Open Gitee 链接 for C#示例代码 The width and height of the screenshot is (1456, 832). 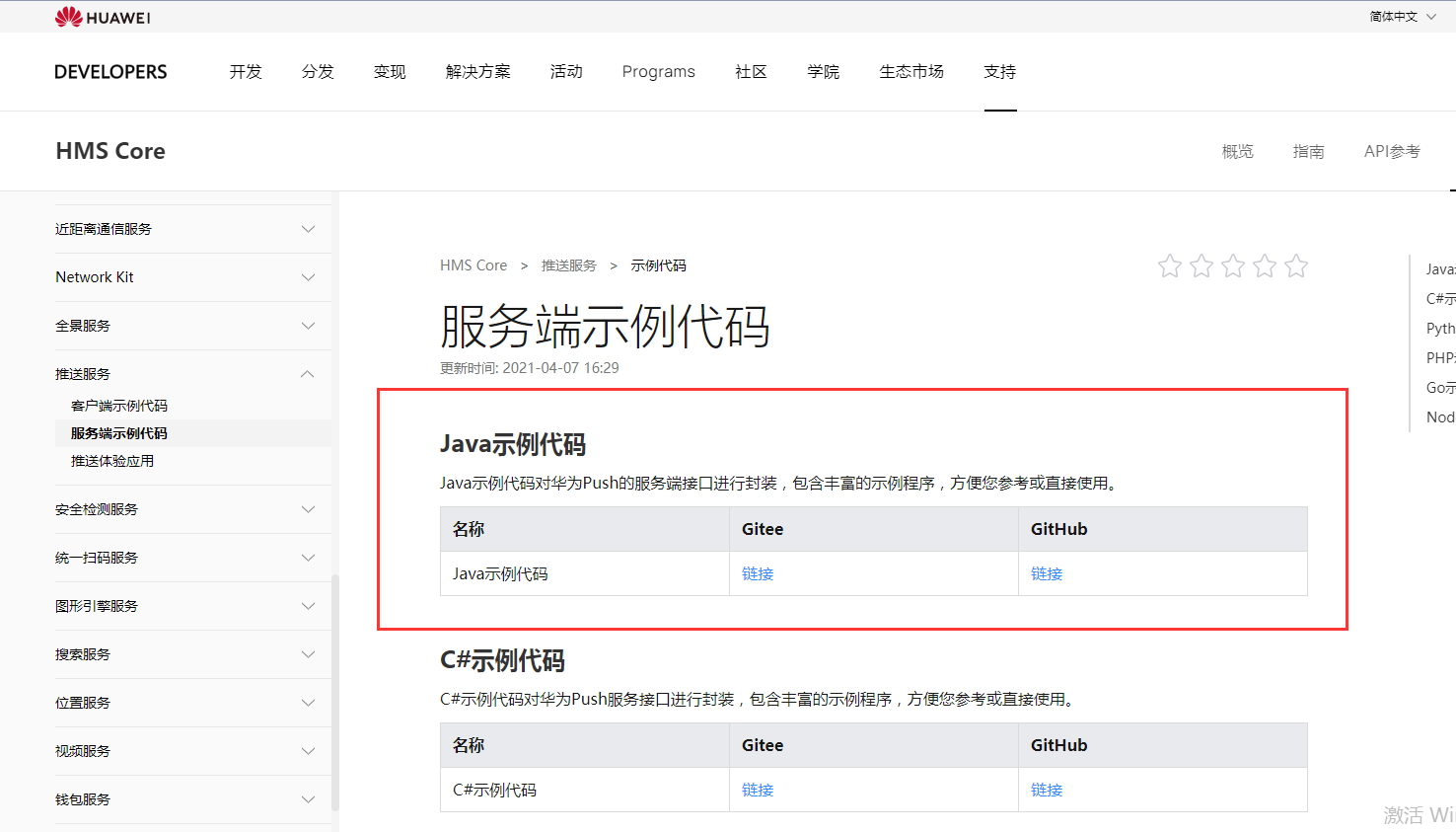coord(758,790)
